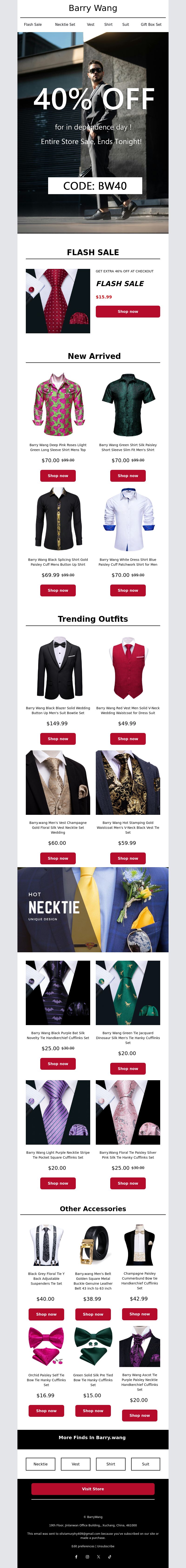Click Shop now under Flash Sale tie
Screen dimensions: 186x1568
(128, 311)
